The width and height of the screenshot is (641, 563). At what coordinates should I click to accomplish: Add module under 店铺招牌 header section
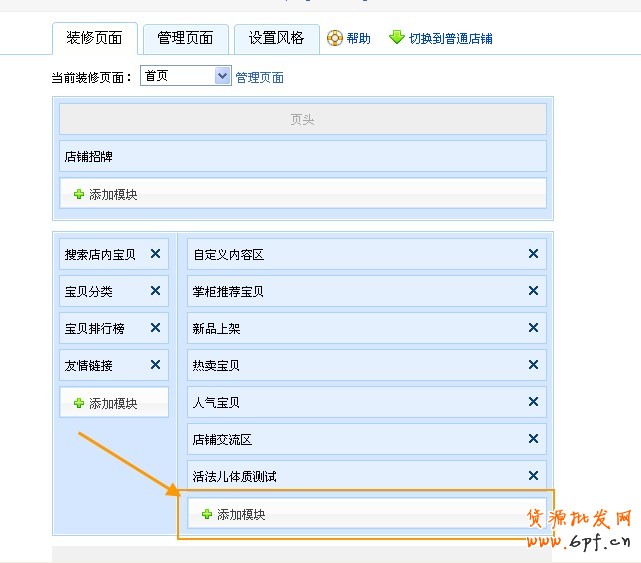pyautogui.click(x=105, y=194)
